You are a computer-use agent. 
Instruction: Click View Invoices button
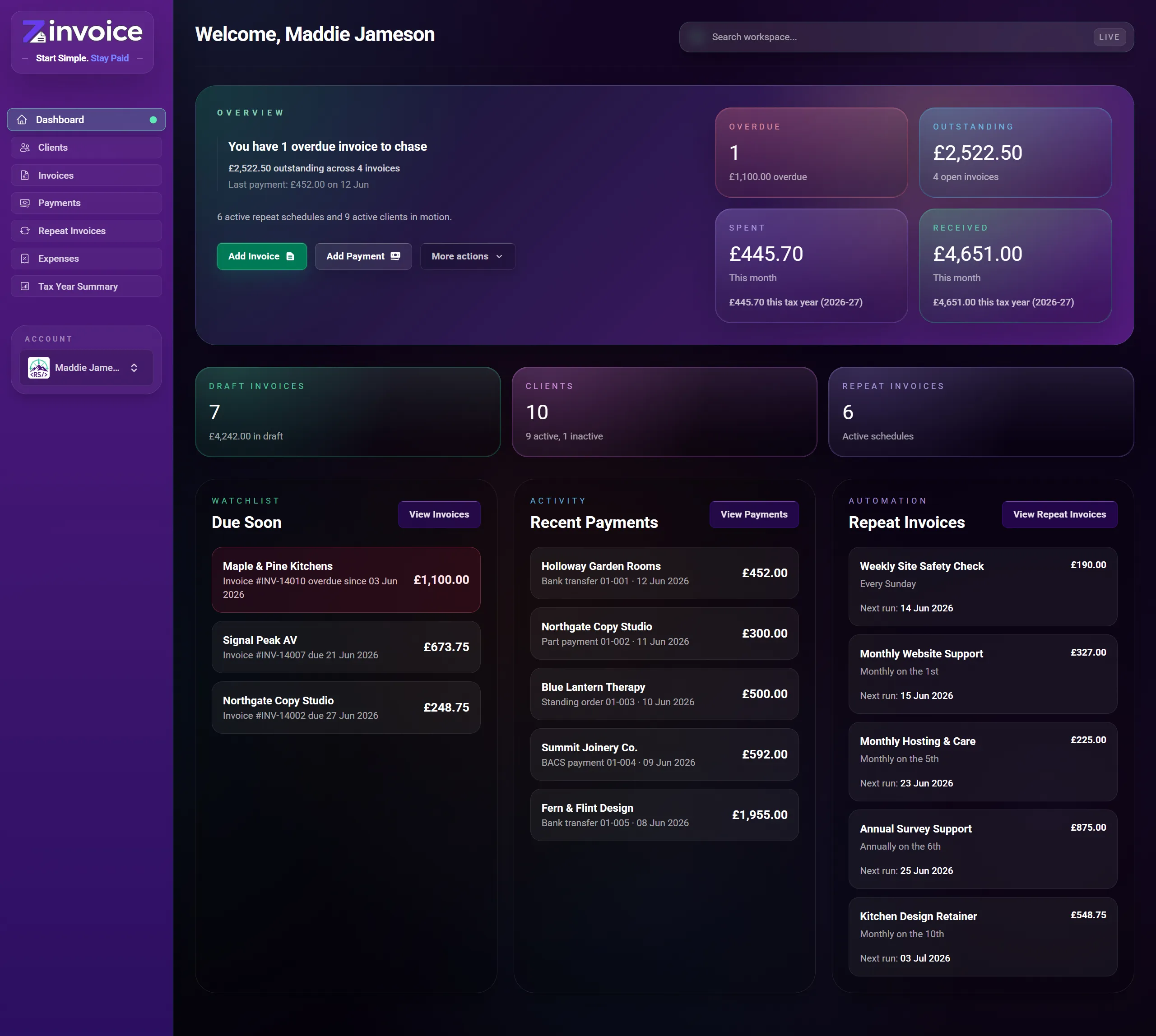[x=439, y=514]
